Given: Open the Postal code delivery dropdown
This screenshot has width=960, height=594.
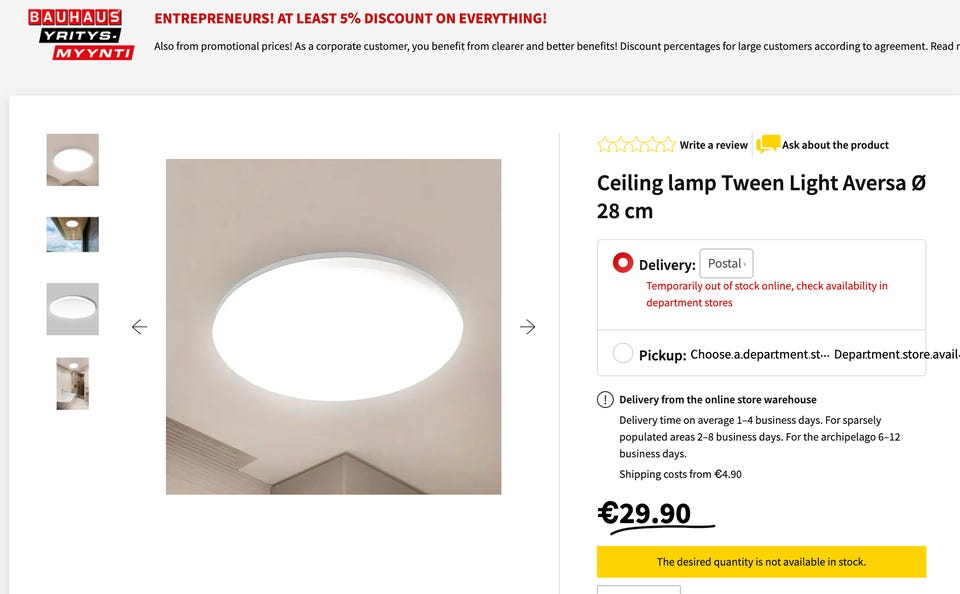Looking at the screenshot, I should click(726, 264).
